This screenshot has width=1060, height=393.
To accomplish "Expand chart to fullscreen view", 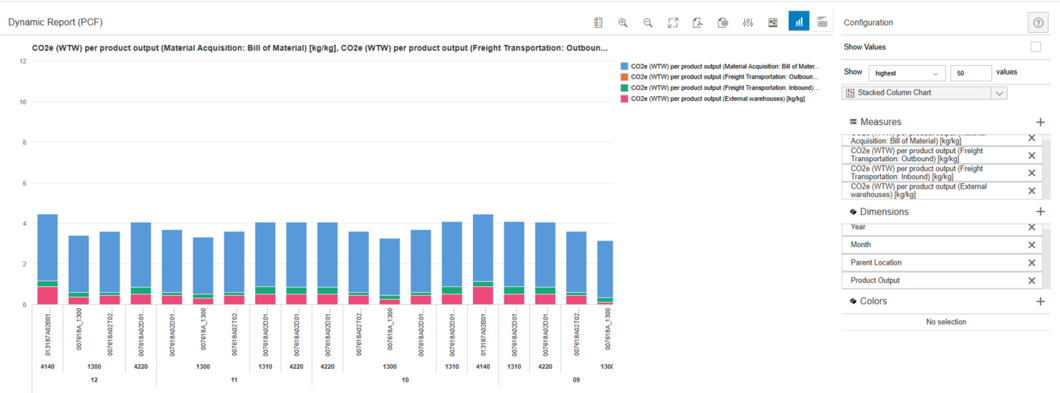I will click(x=673, y=22).
